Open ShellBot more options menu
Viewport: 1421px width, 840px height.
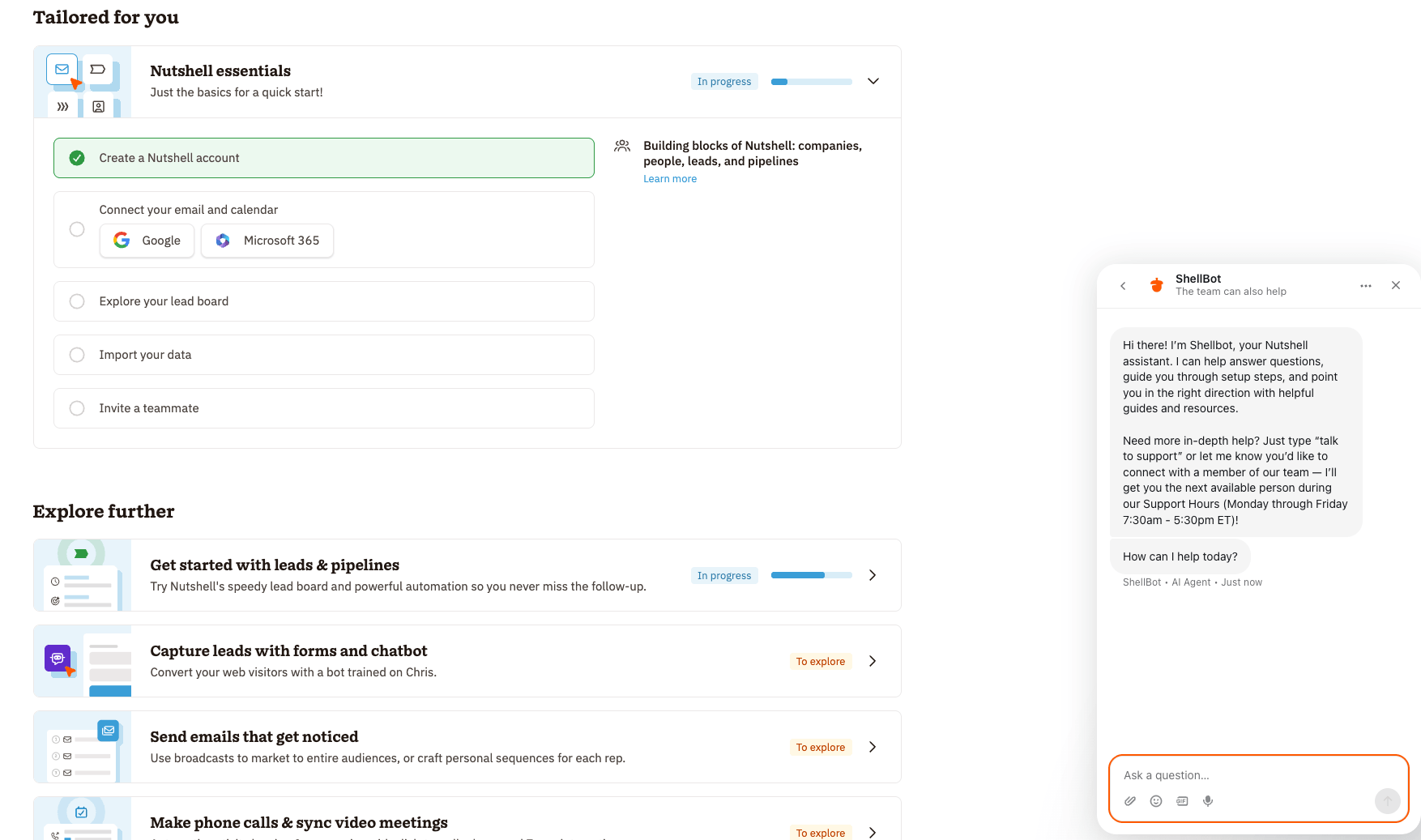[x=1366, y=286]
